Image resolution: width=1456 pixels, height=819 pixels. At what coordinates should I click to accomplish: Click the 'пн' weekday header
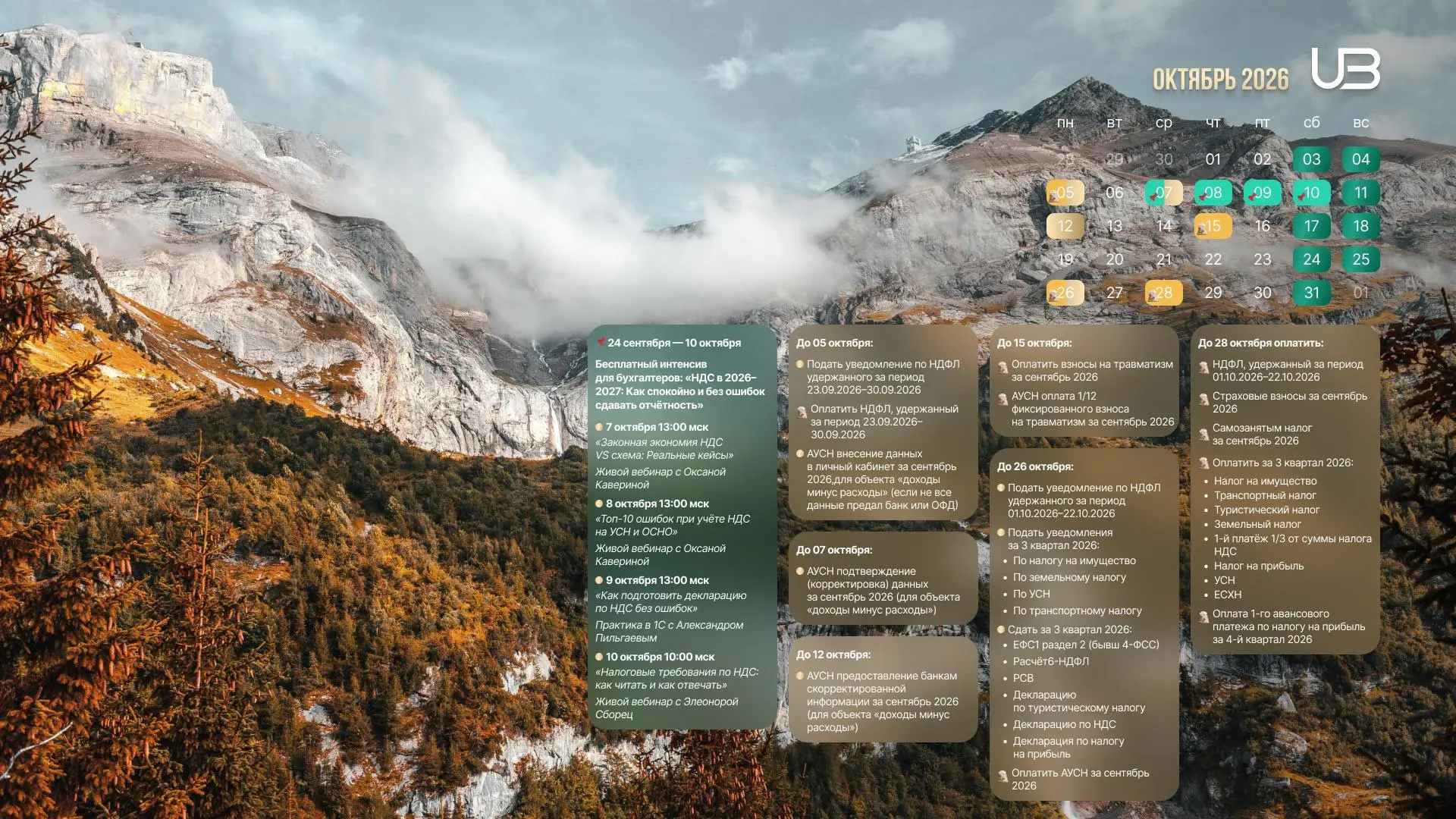1065,122
